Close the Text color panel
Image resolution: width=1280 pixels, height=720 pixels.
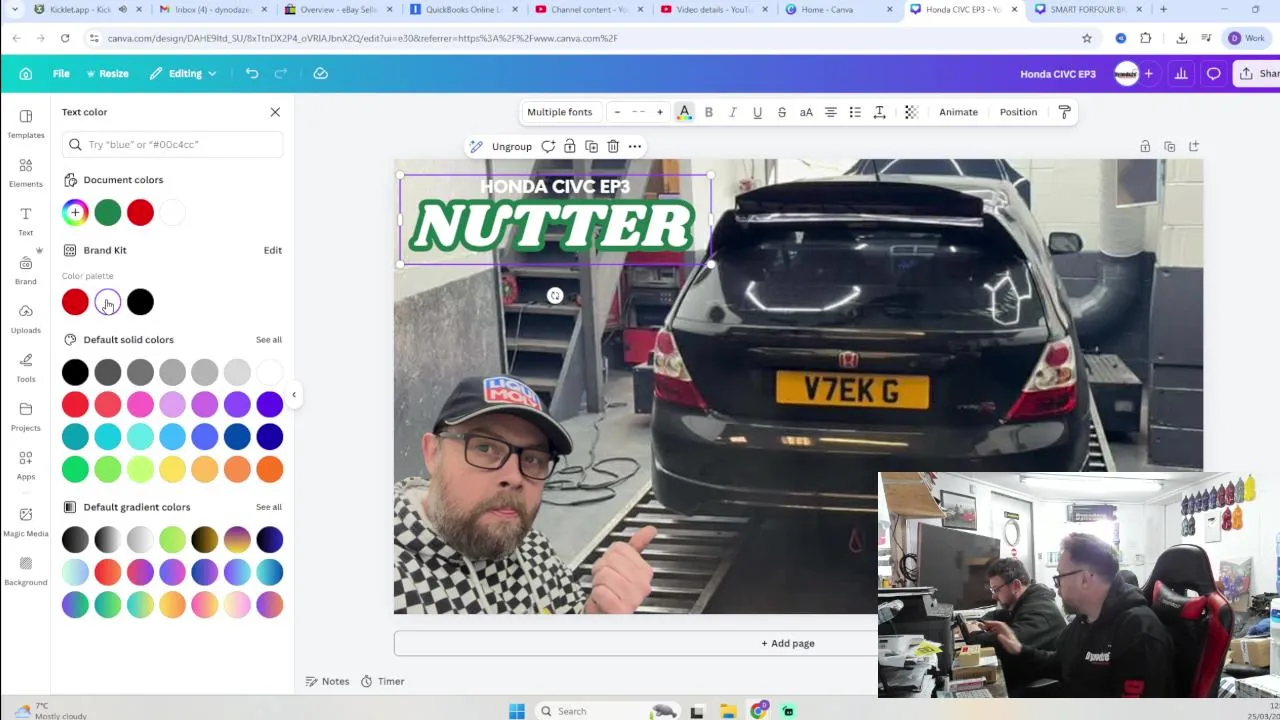click(275, 112)
